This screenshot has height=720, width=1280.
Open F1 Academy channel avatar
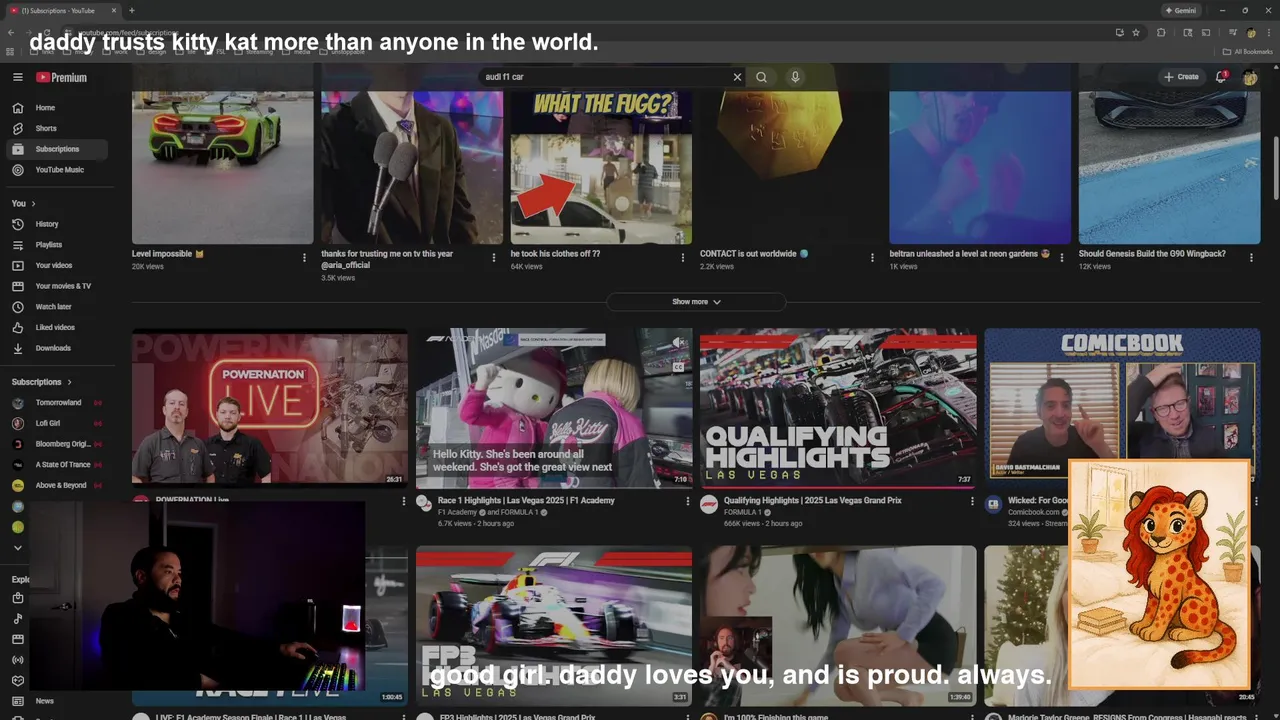pyautogui.click(x=424, y=503)
